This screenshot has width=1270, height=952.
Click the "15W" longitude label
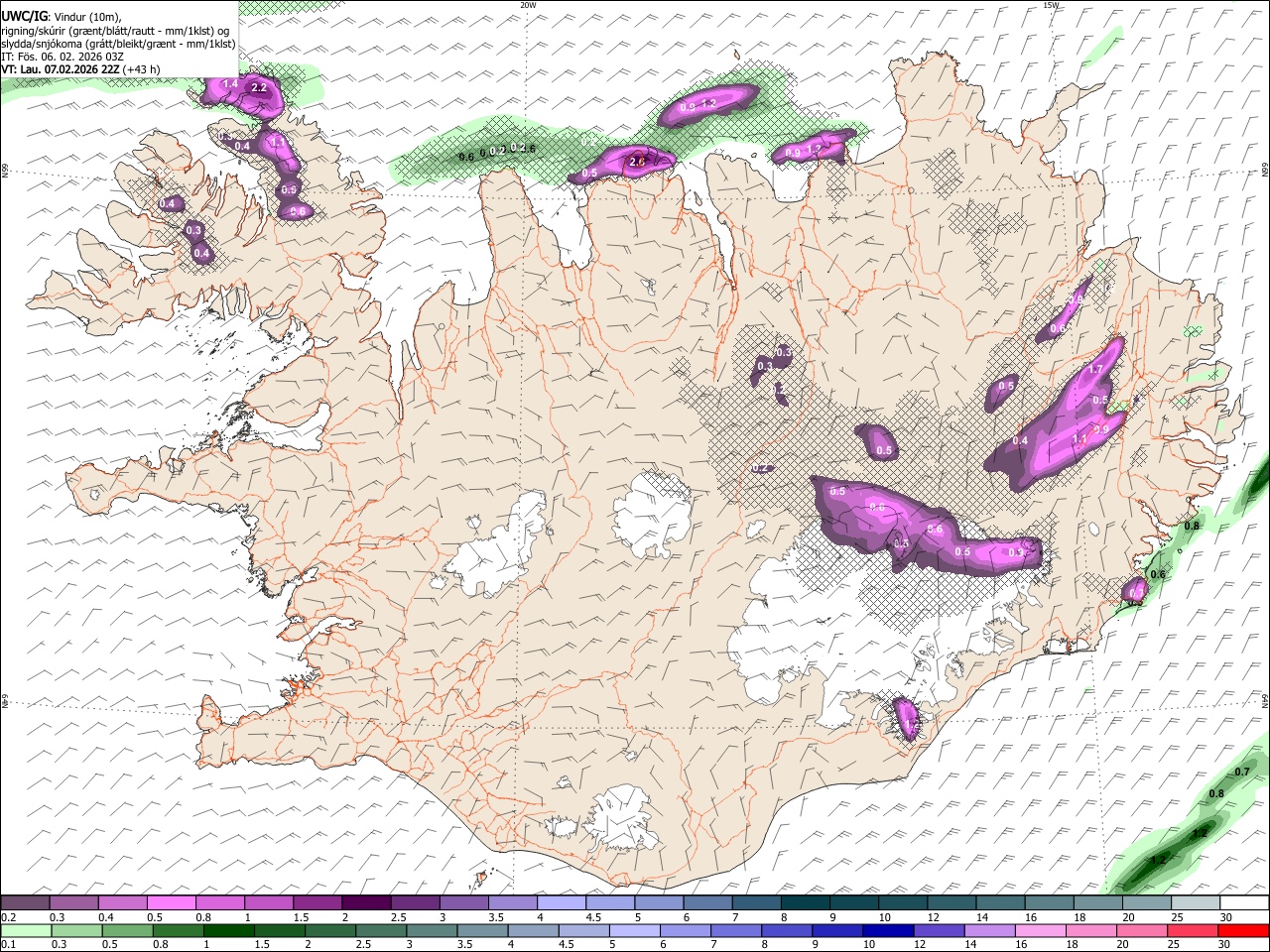pyautogui.click(x=1051, y=5)
